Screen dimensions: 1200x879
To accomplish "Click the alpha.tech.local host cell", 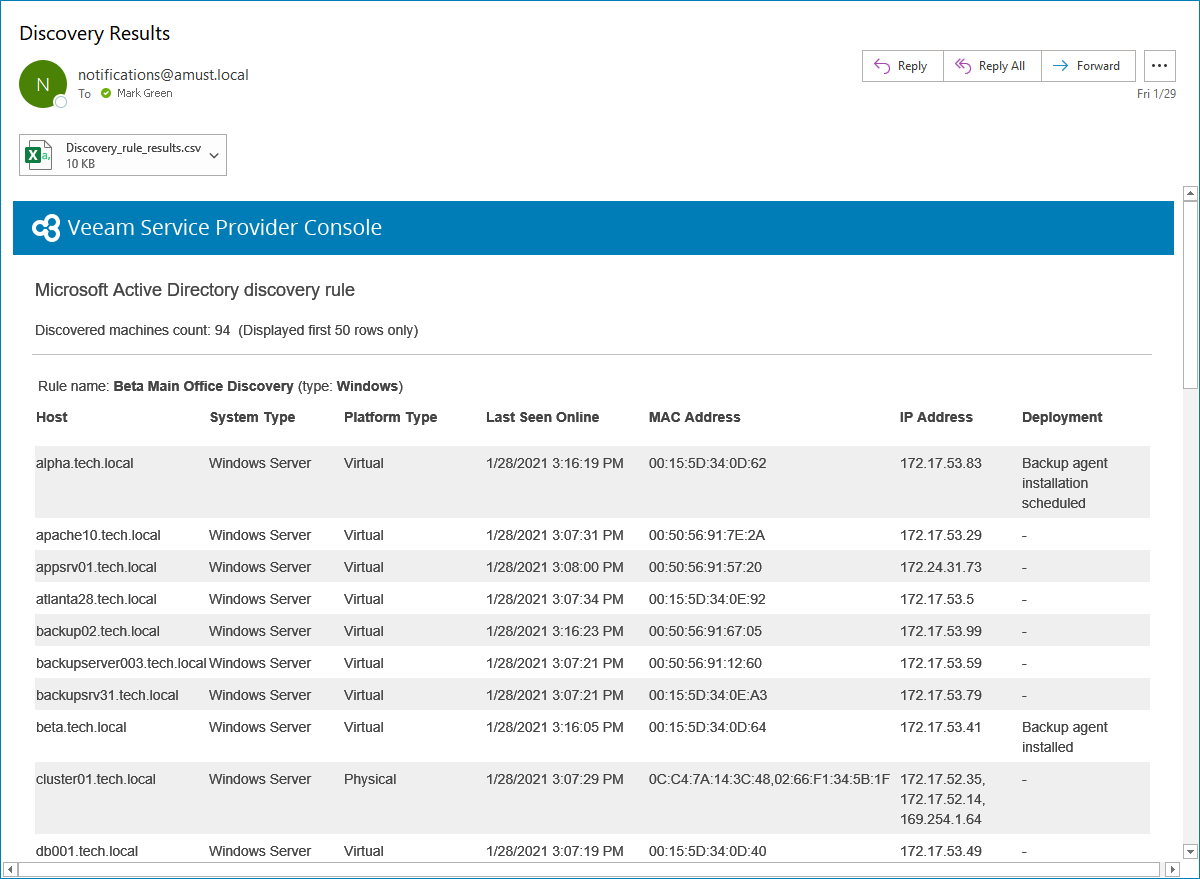I will pos(85,464).
